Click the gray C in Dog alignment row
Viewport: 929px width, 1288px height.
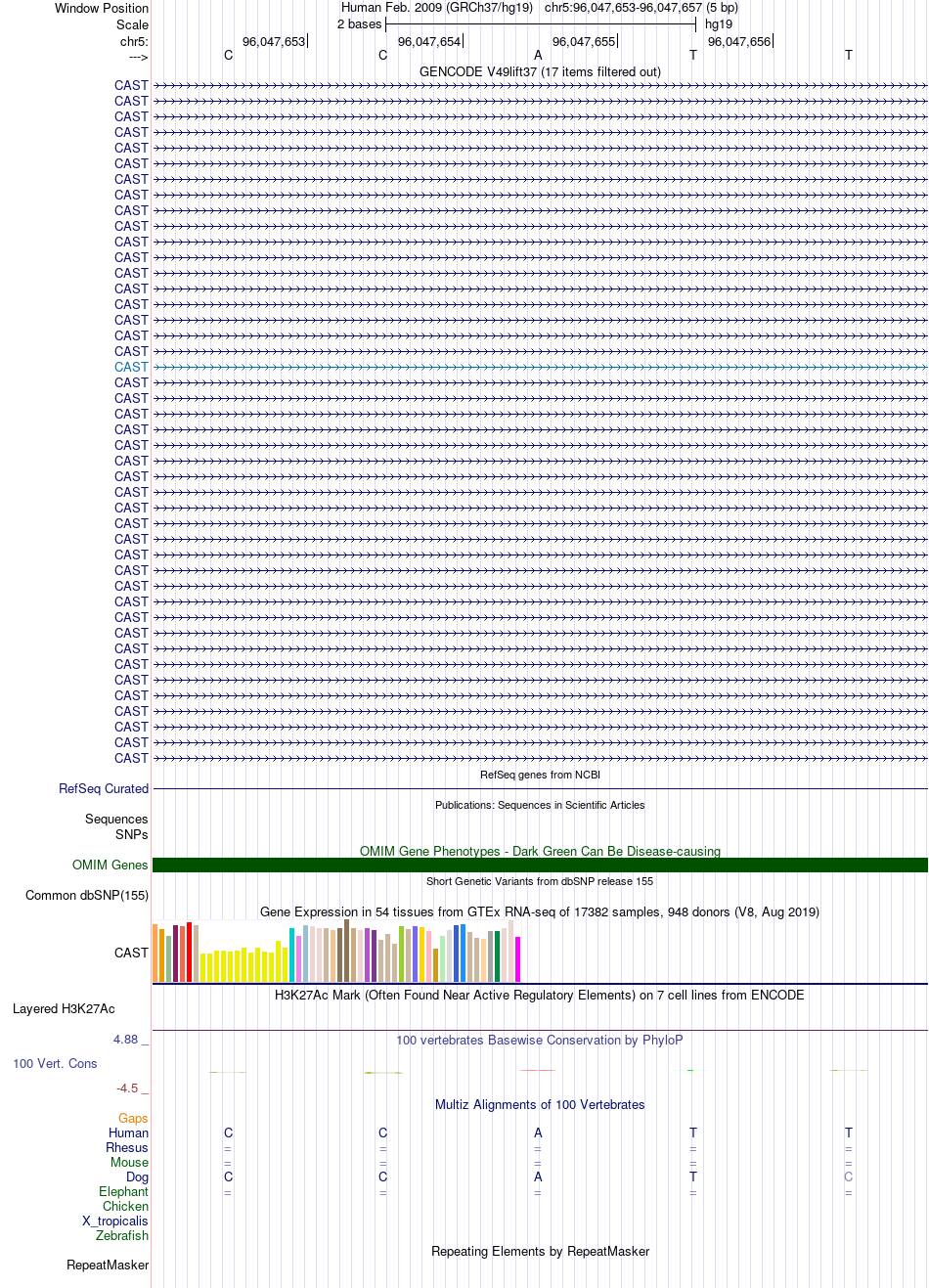click(x=849, y=1177)
